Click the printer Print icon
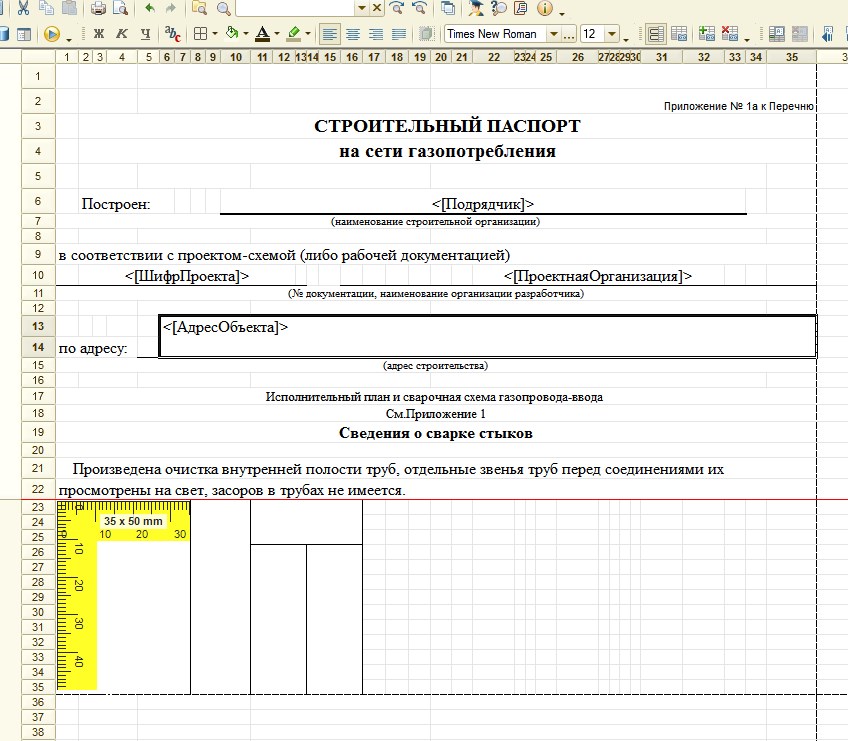The width and height of the screenshot is (848, 741). coord(98,8)
